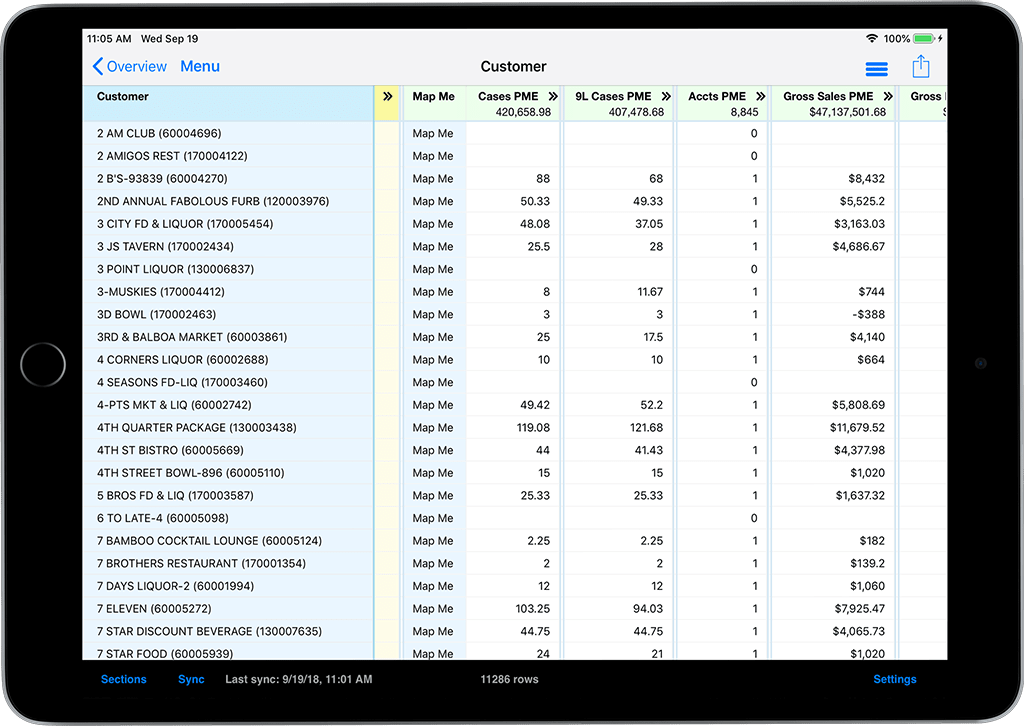Image resolution: width=1024 pixels, height=726 pixels.
Task: Open the Menu option in the navigation bar
Action: [200, 67]
